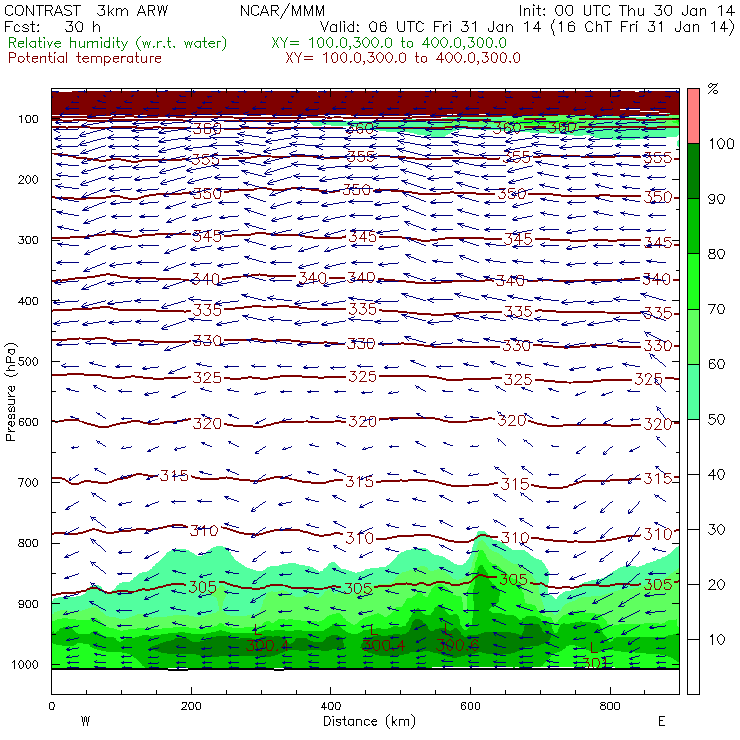The image size is (740, 740).
Task: Click the red 'XY= 100.0,300.0 to 400.0,300.0' text
Action: [x=403, y=58]
